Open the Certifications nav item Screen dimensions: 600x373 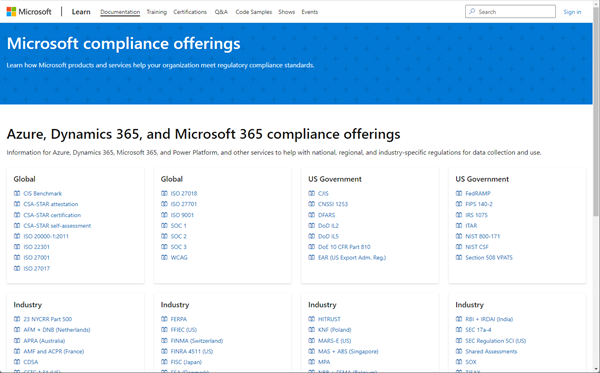point(190,12)
